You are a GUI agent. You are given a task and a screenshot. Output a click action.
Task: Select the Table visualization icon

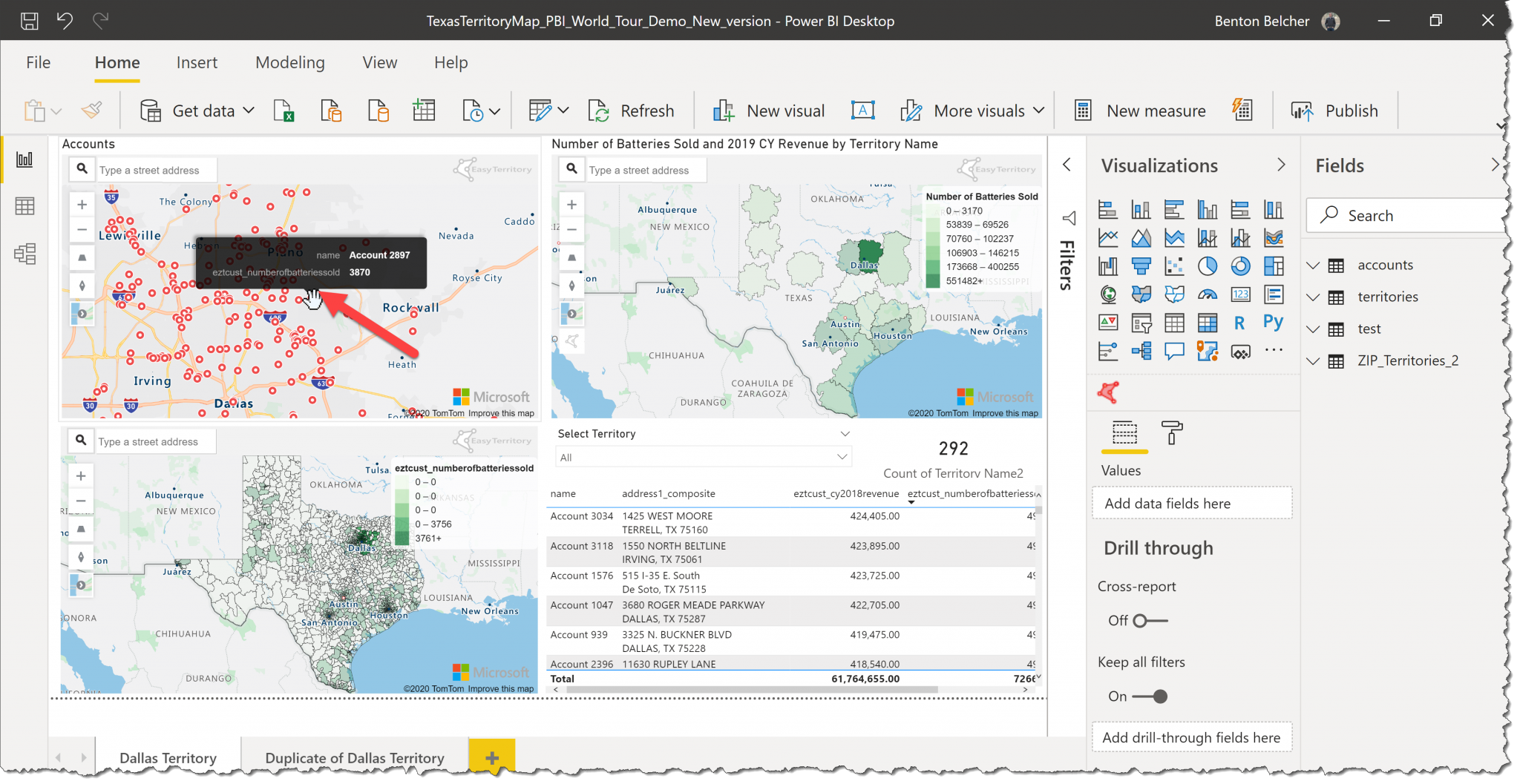[x=1175, y=322]
